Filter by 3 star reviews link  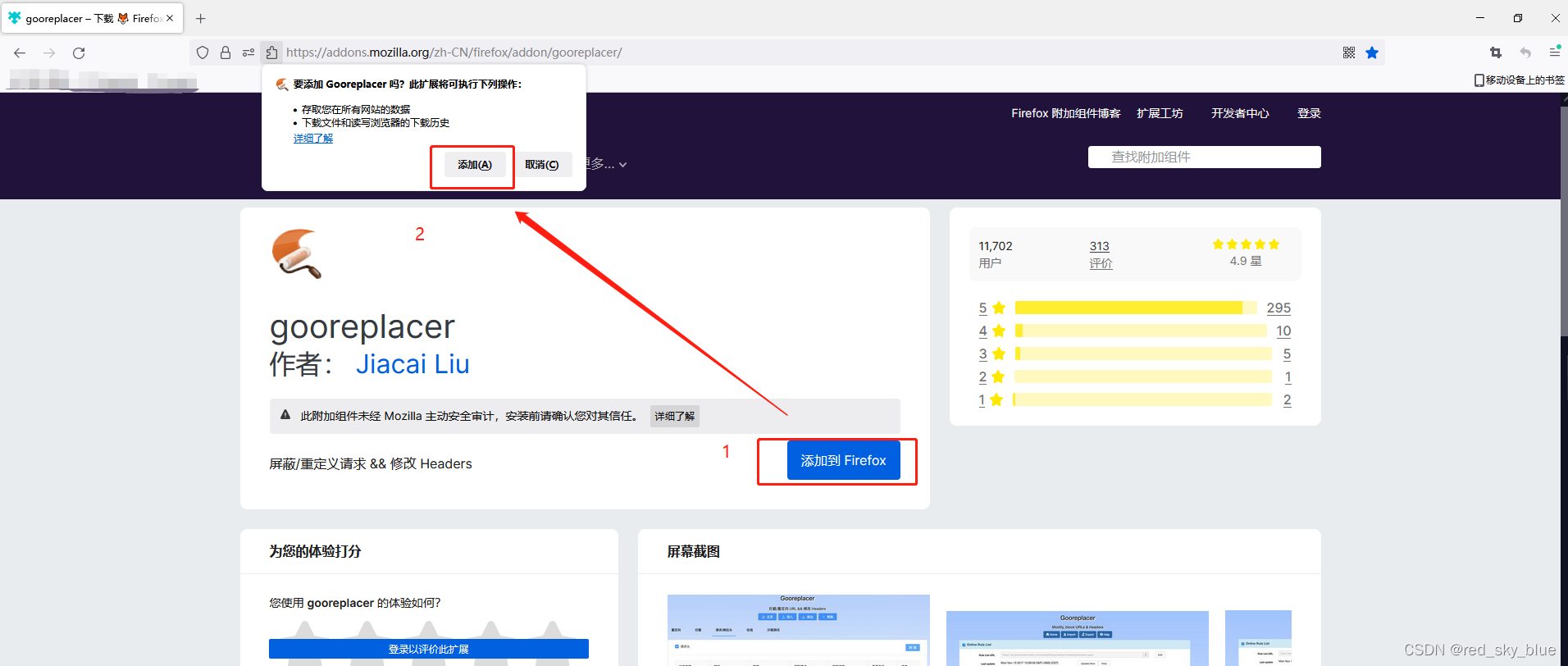pyautogui.click(x=991, y=354)
